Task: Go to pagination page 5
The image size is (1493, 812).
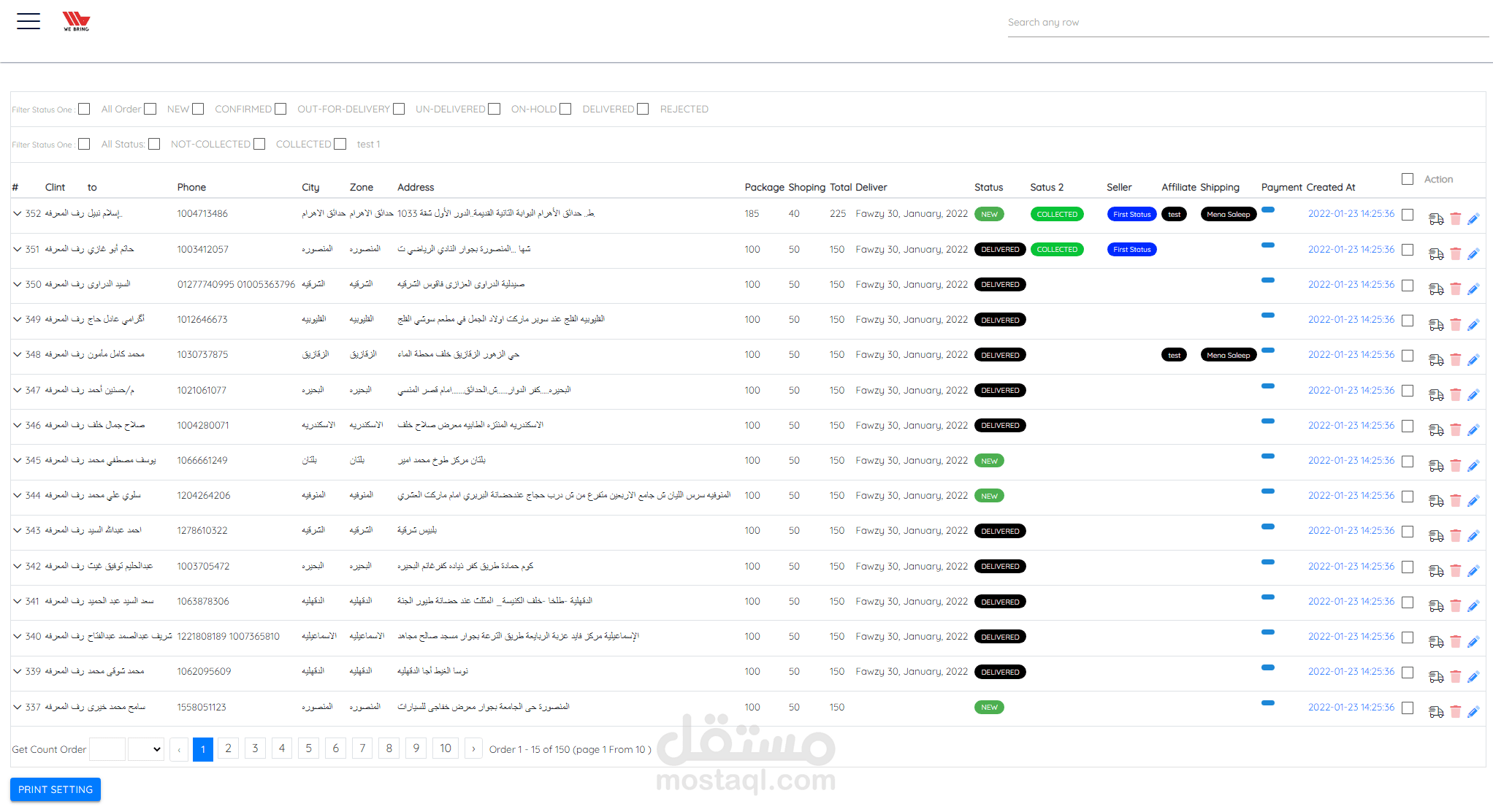Action: coord(308,748)
